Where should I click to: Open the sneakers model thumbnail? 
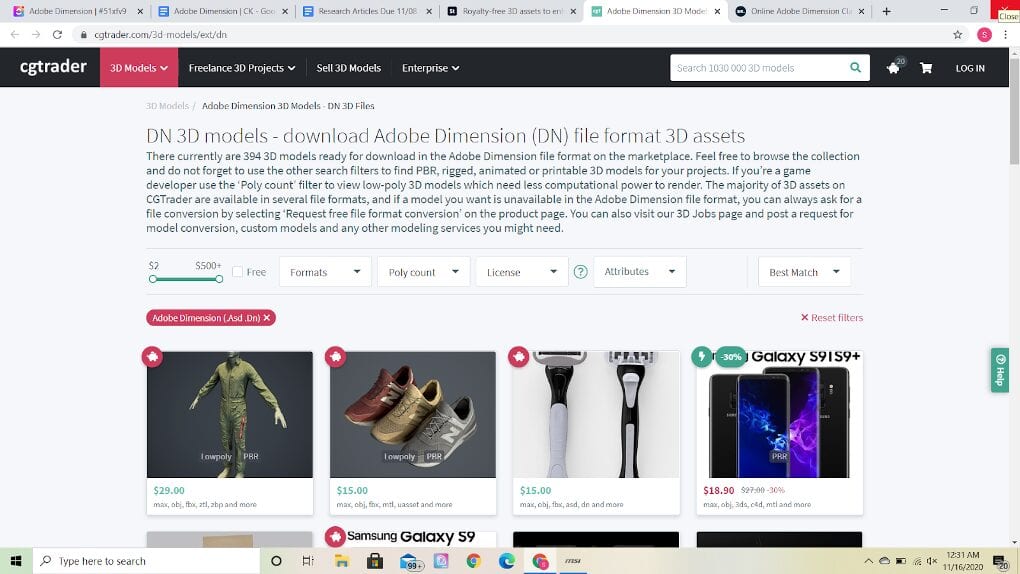[x=413, y=415]
